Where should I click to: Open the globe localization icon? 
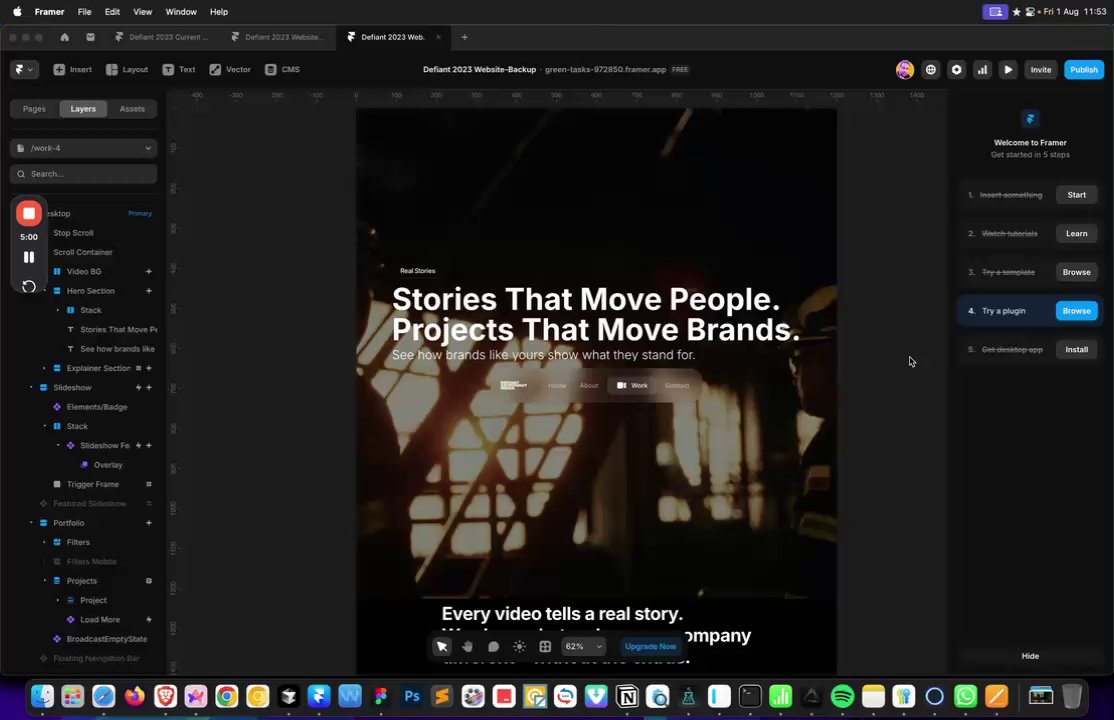(931, 70)
